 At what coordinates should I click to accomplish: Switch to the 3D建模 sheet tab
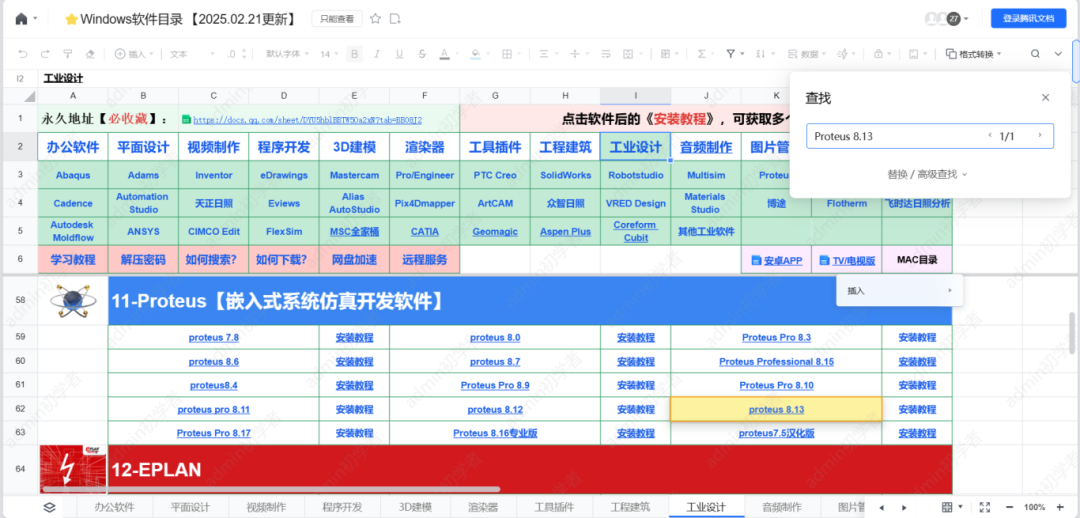coord(415,507)
